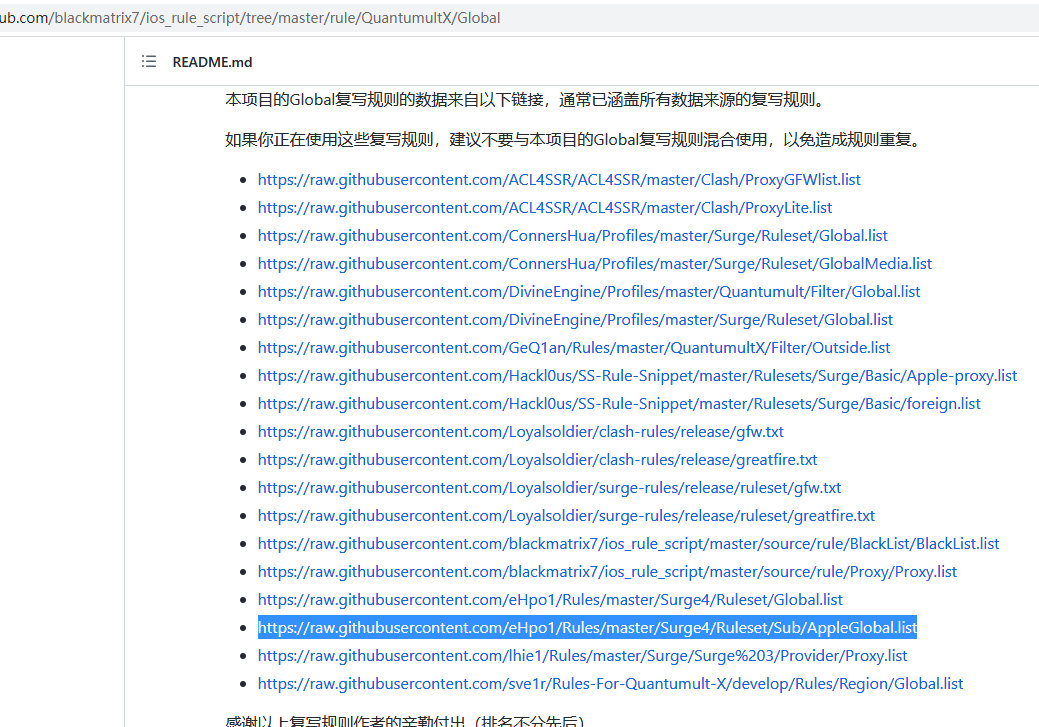The height and width of the screenshot is (727, 1039).
Task: Open the Hackl0us Apple-proxy.list link
Action: [637, 375]
